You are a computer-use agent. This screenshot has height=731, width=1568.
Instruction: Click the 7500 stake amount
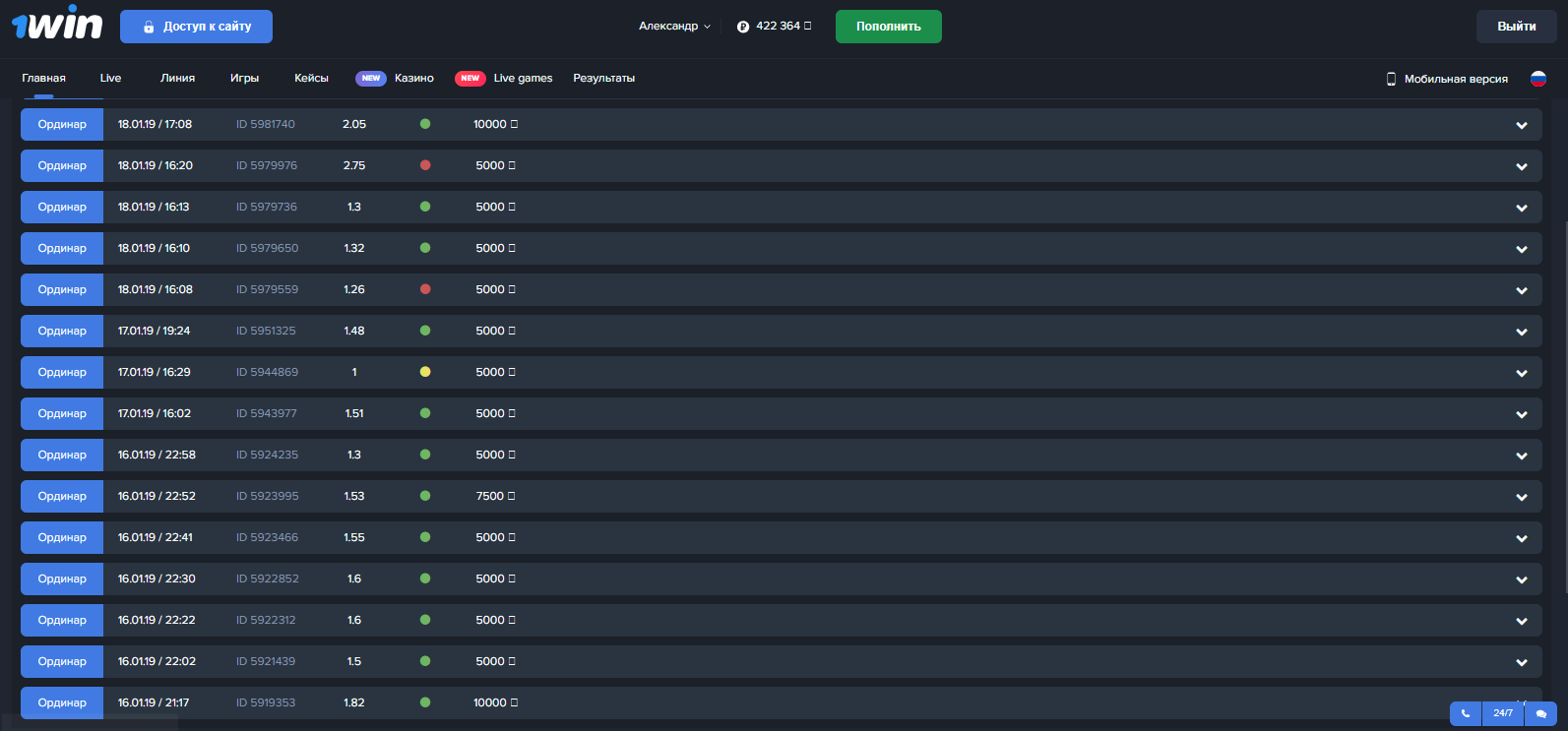[490, 496]
